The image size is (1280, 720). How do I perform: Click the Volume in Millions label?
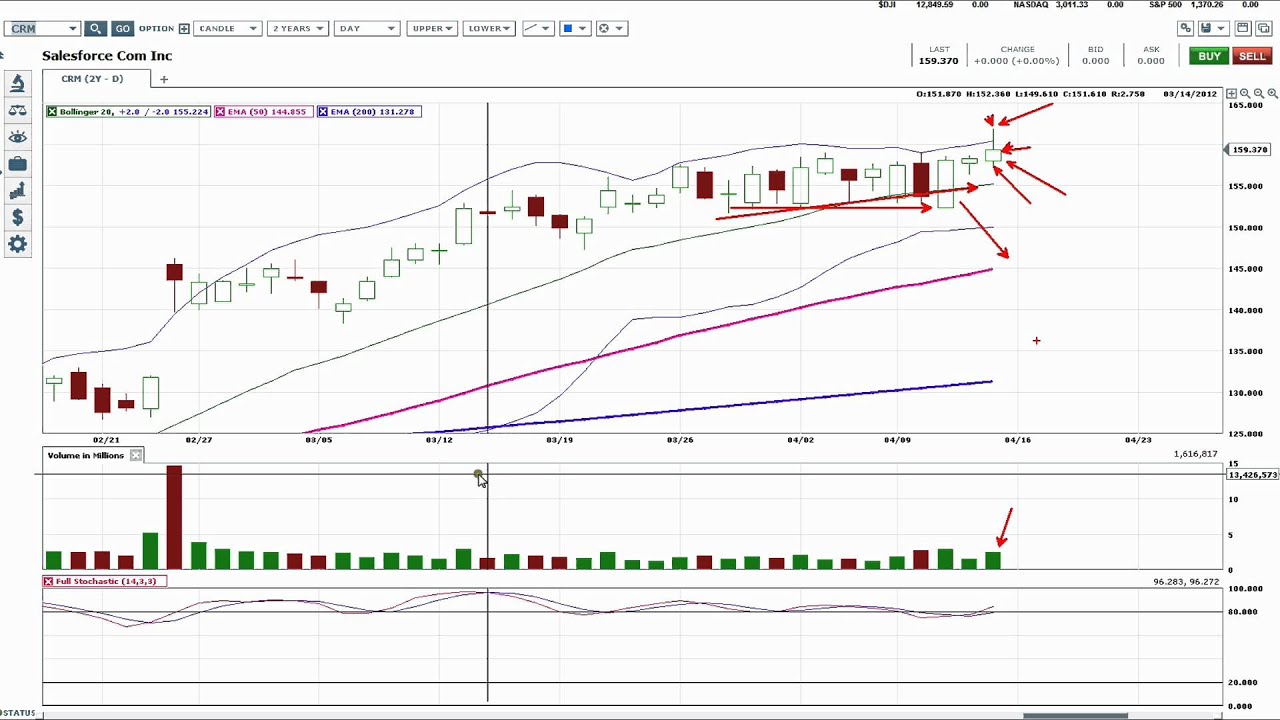(86, 456)
